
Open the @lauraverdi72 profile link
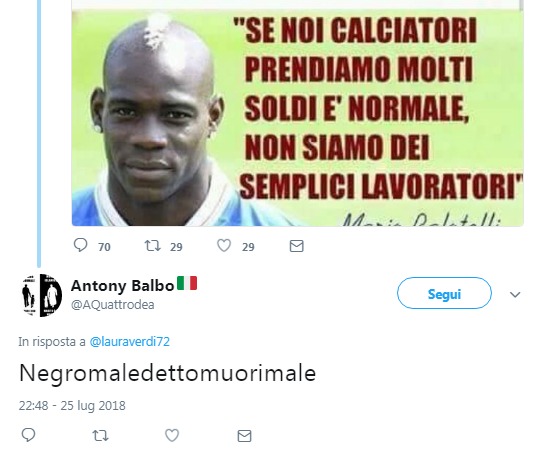(129, 342)
